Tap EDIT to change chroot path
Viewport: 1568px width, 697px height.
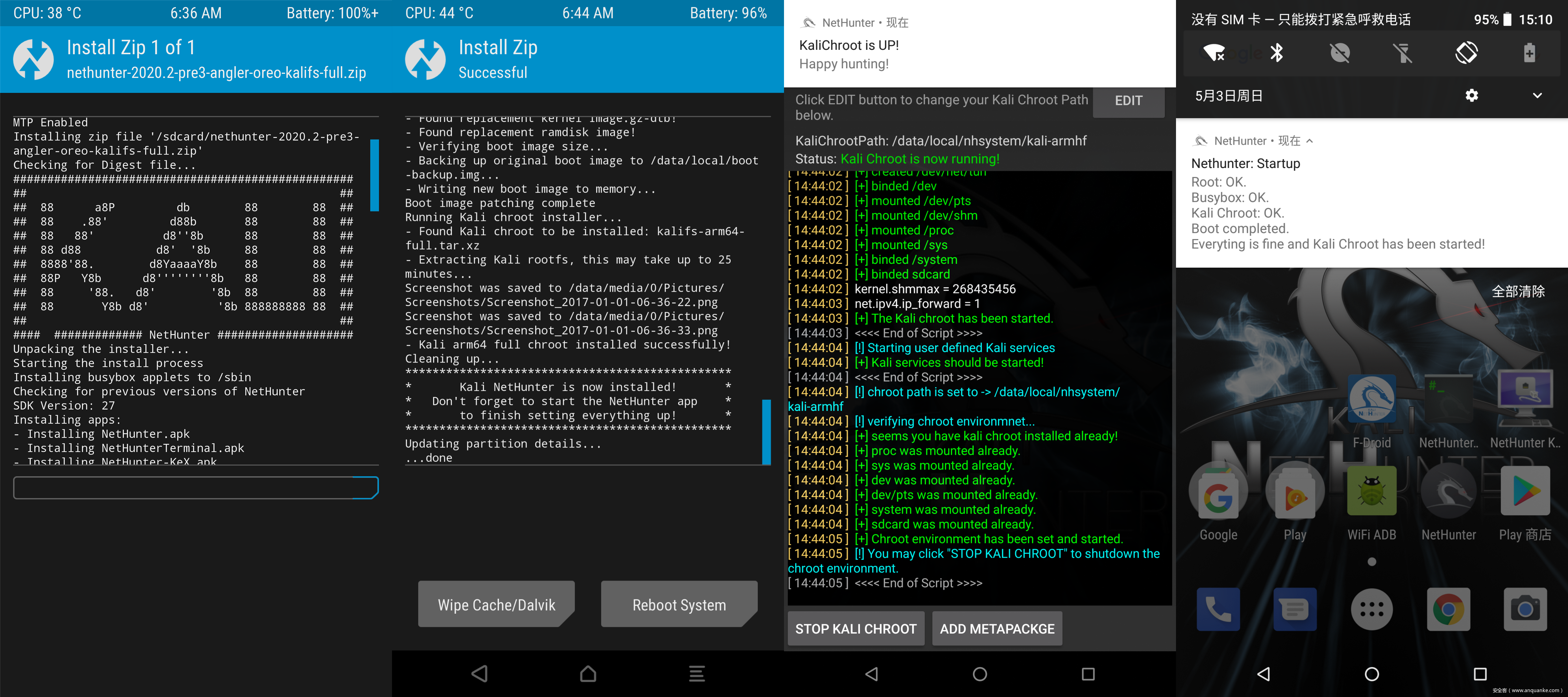click(x=1128, y=101)
